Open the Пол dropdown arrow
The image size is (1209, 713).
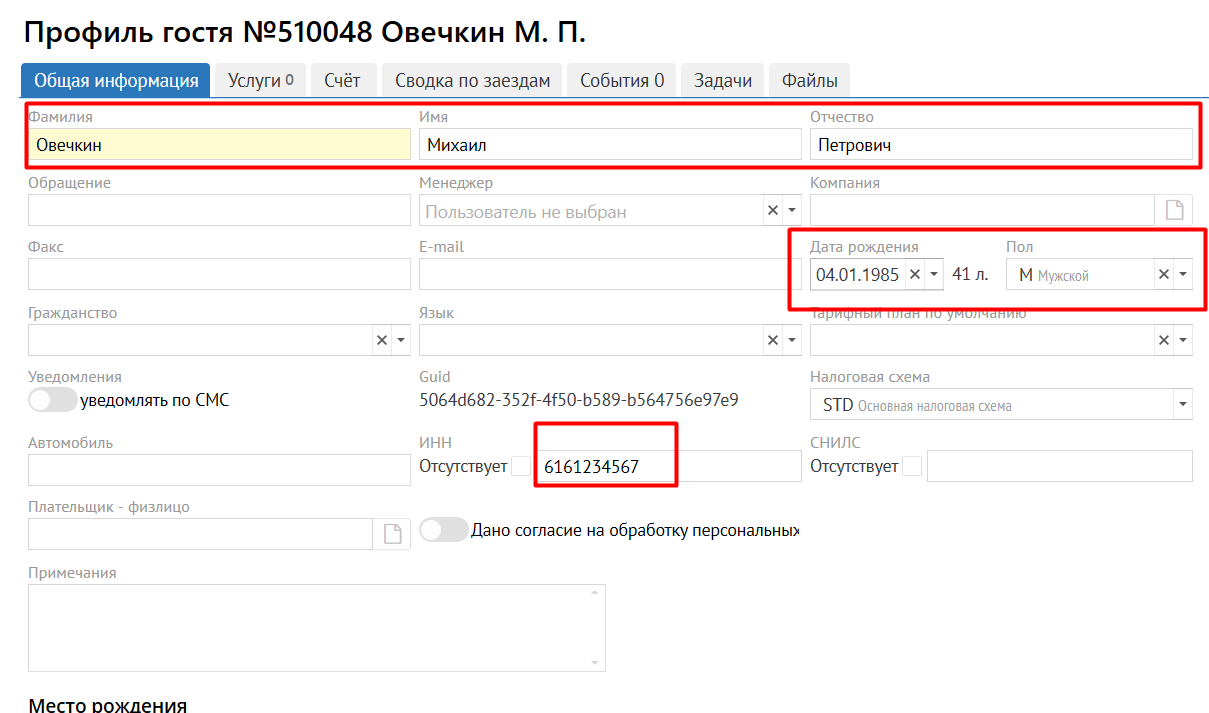[1183, 275]
